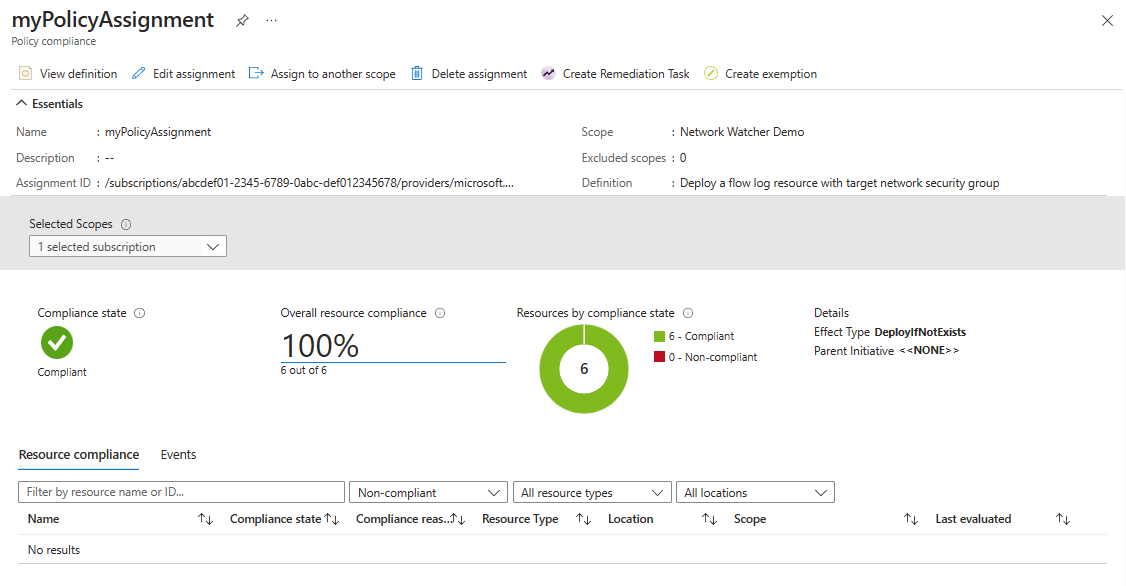Switch to the Events tab
This screenshot has height=586, width=1126.
[x=178, y=455]
